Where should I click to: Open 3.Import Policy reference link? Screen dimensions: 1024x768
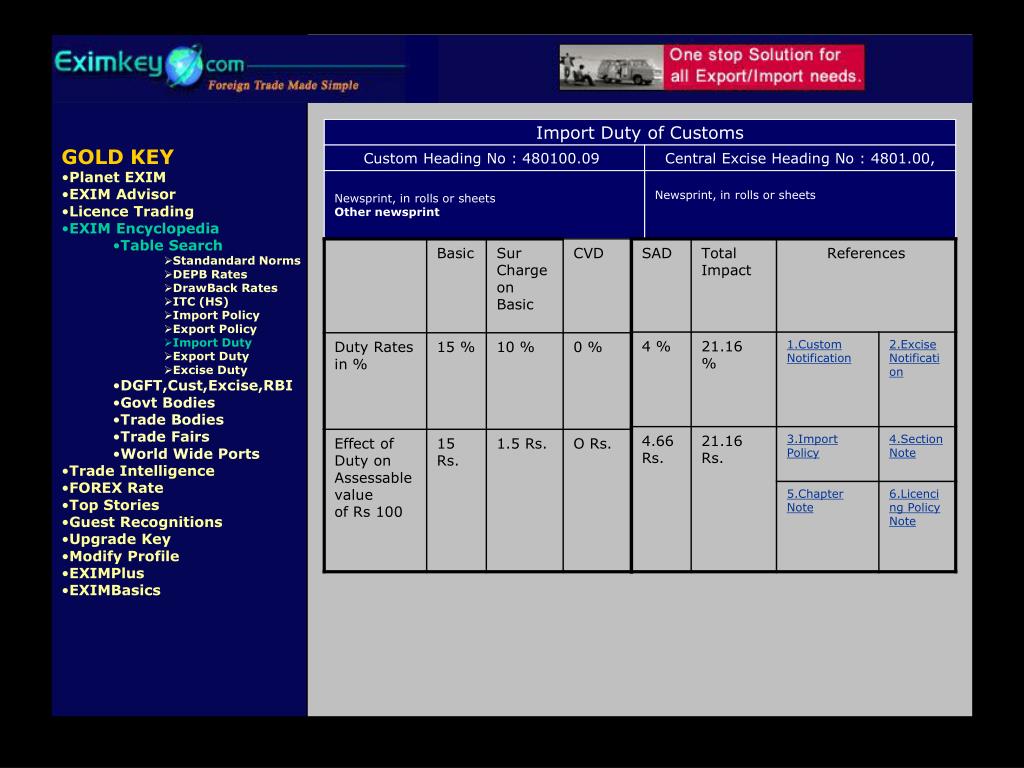(812, 446)
